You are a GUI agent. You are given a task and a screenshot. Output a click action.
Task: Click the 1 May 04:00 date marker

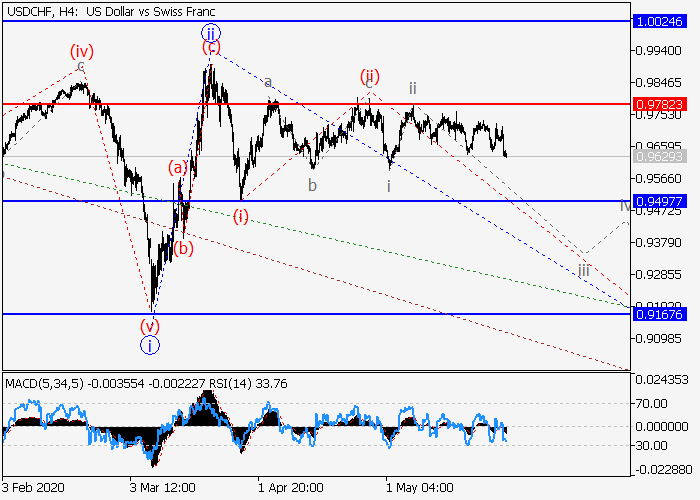(x=419, y=487)
